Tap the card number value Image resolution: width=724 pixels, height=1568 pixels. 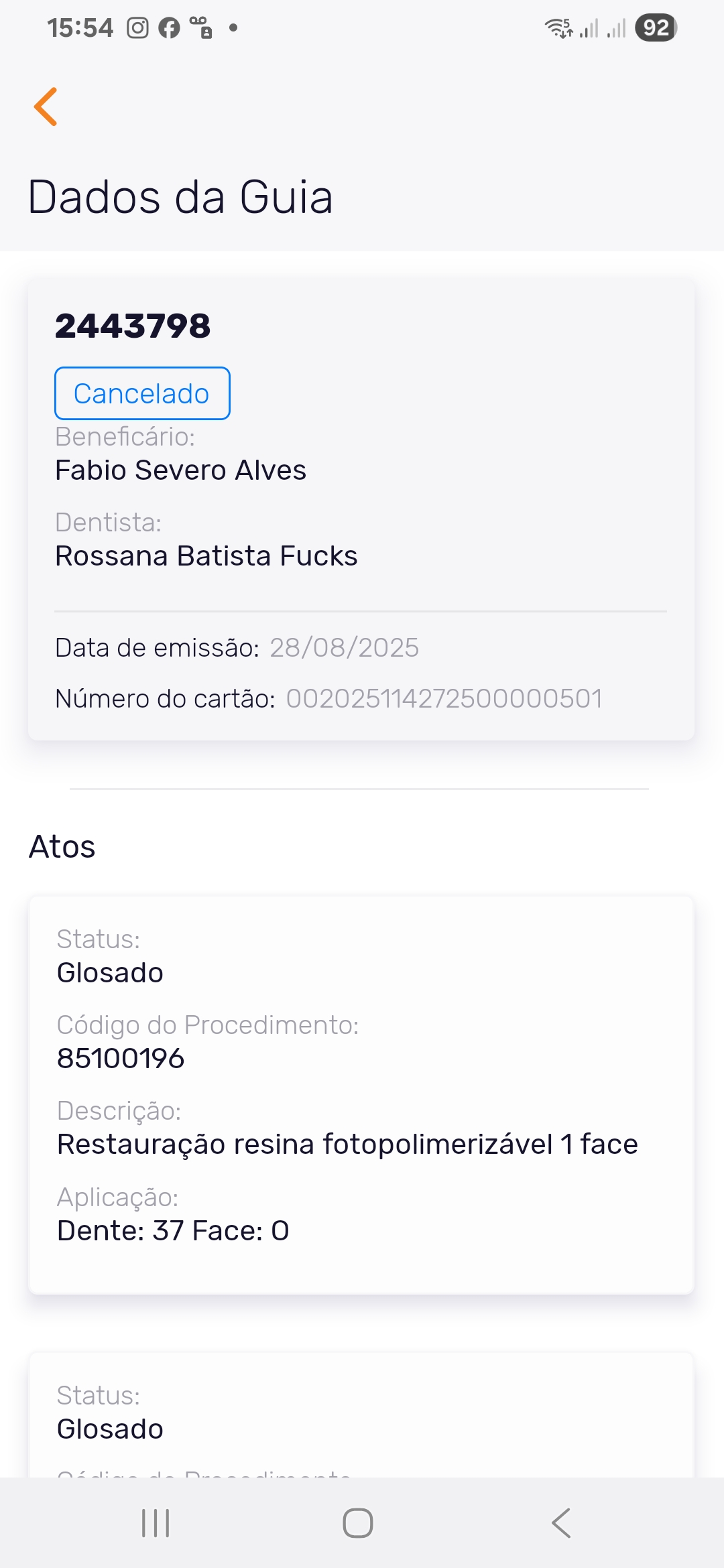(x=444, y=699)
